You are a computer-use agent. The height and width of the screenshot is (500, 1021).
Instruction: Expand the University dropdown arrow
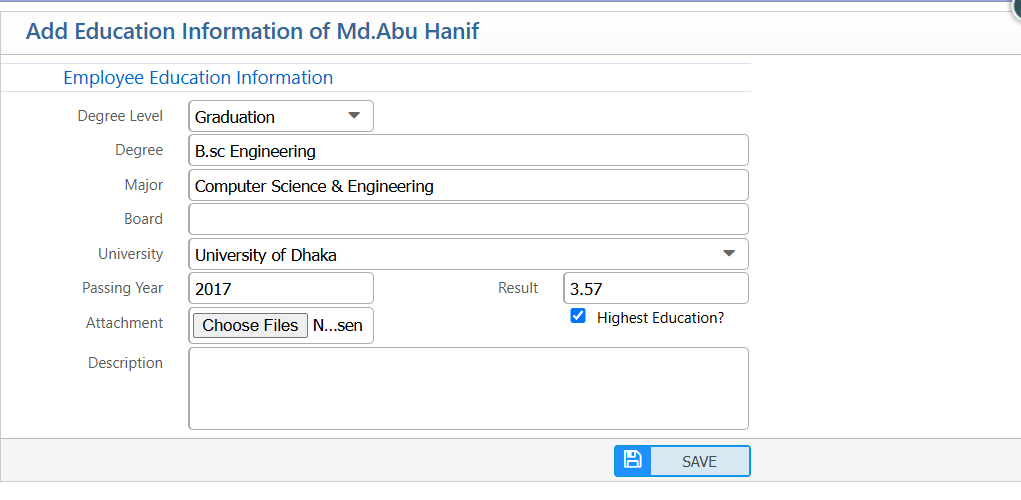click(729, 253)
